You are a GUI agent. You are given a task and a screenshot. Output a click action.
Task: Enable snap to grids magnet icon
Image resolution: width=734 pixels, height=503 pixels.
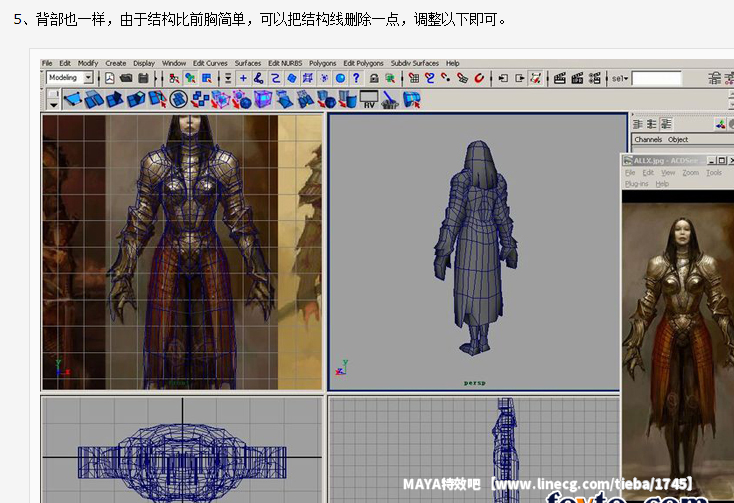pyautogui.click(x=414, y=78)
